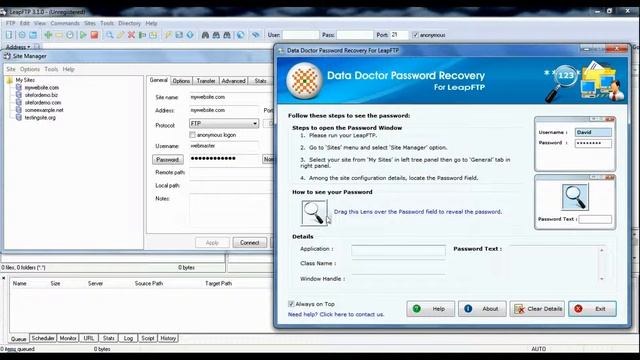Click the Apply button
640x360 pixels.
tap(212, 242)
